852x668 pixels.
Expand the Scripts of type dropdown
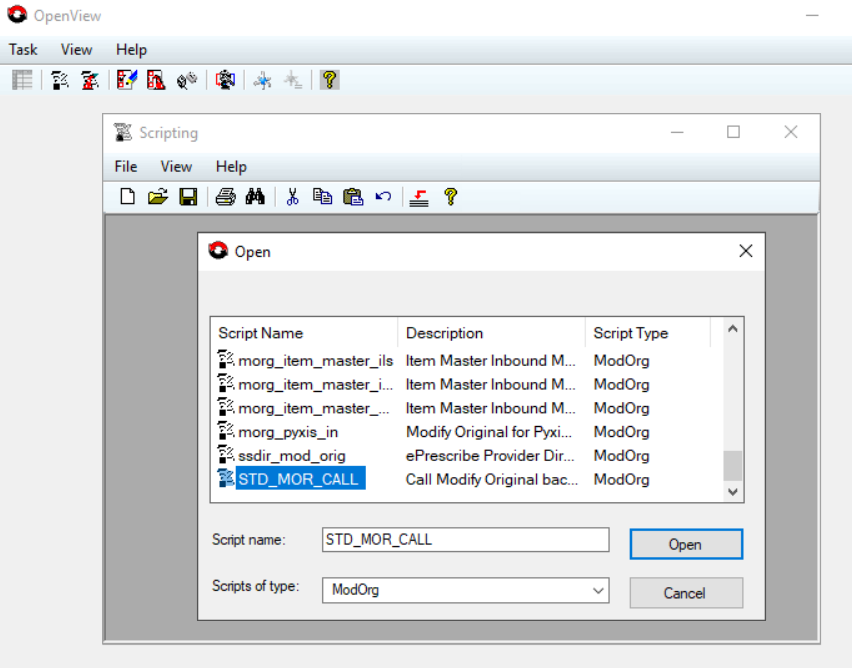pos(598,590)
